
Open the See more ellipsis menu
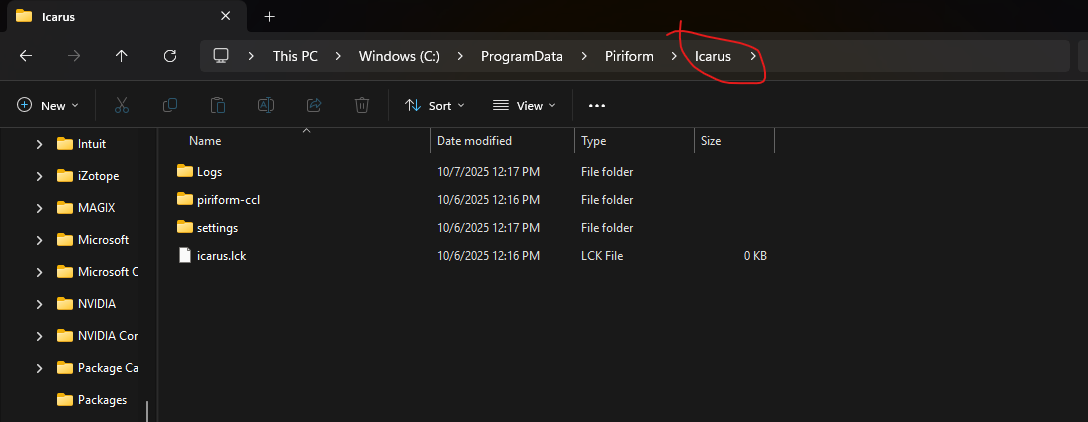(x=597, y=105)
